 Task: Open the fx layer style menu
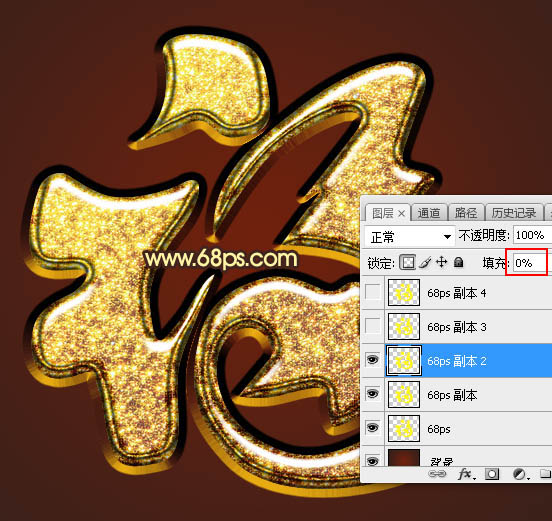click(x=466, y=475)
